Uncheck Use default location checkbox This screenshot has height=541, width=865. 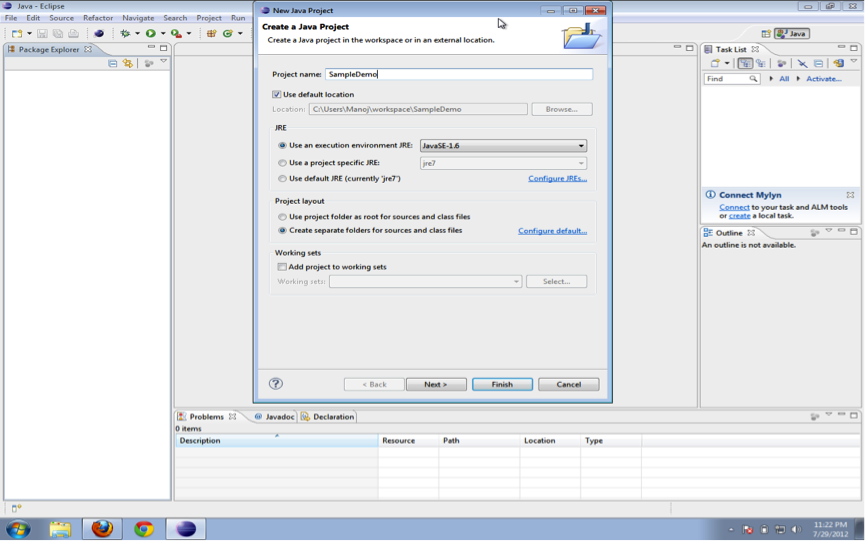click(x=276, y=94)
